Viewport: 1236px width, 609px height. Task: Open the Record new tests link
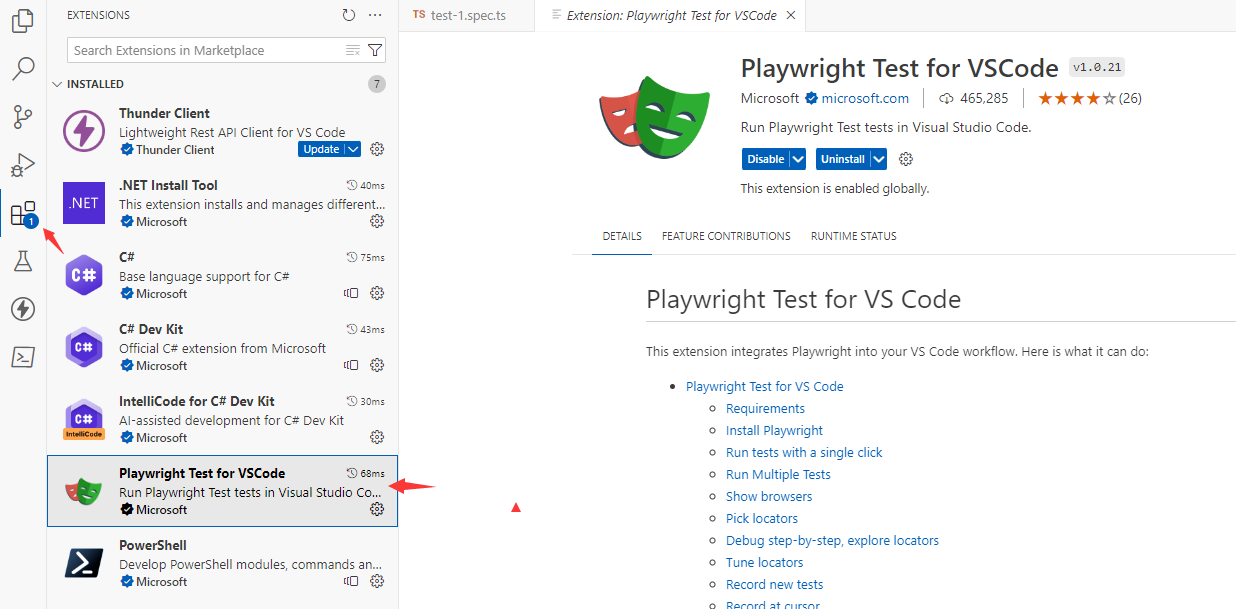click(x=775, y=584)
